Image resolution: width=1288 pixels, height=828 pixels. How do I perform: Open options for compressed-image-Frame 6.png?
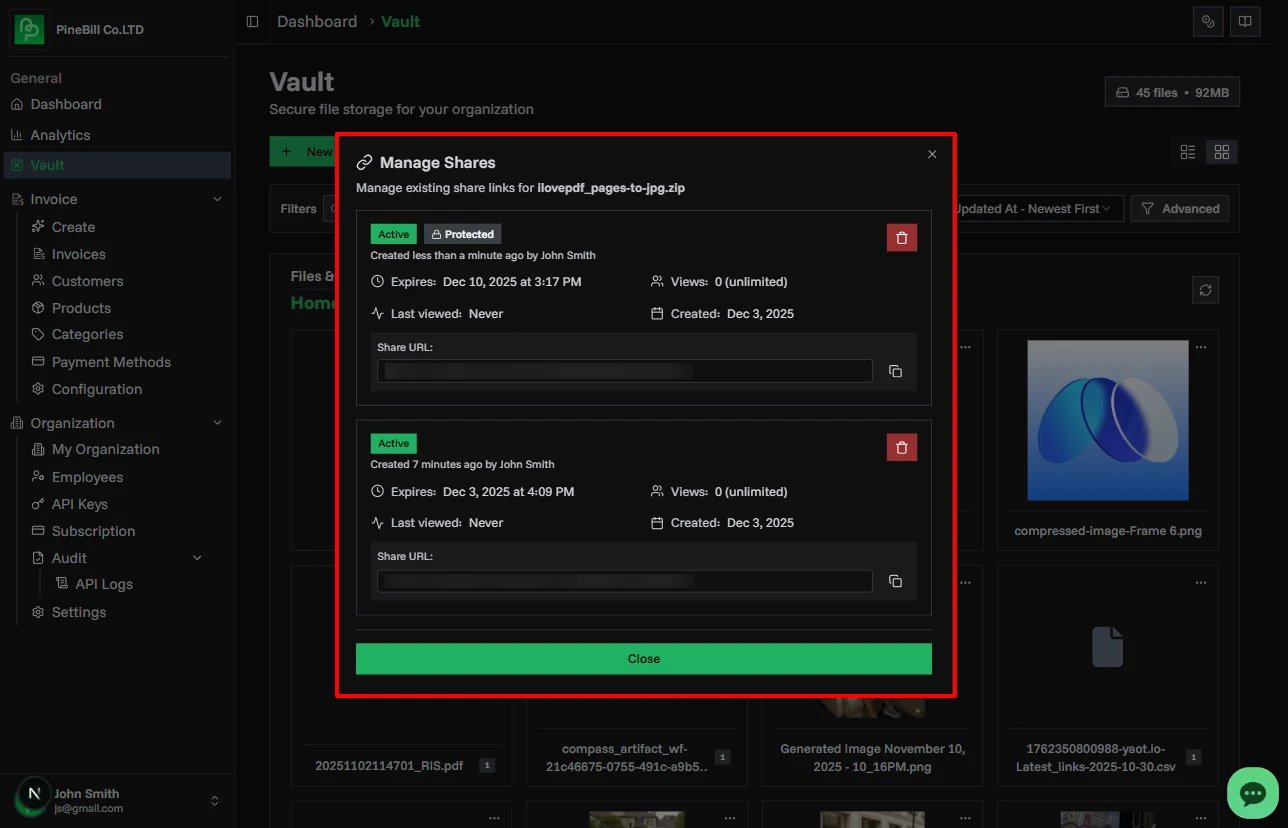point(1200,346)
